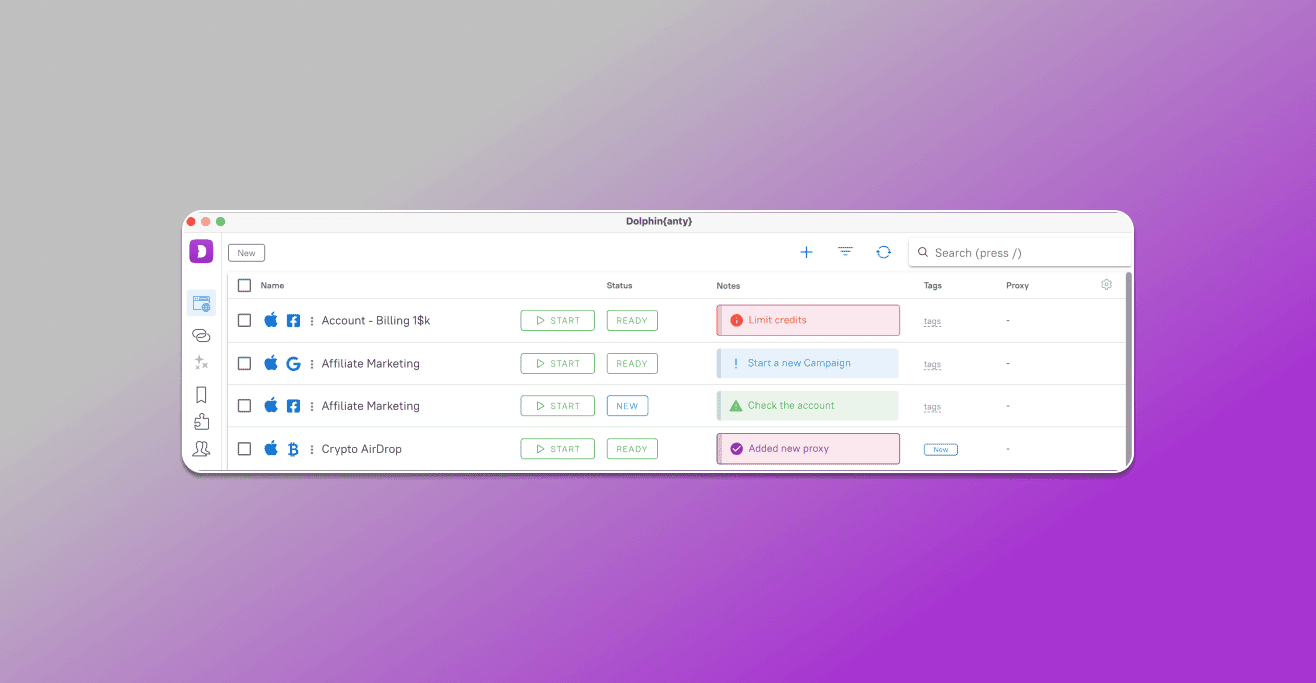Toggle the select-all checkbox in the header

tap(244, 285)
